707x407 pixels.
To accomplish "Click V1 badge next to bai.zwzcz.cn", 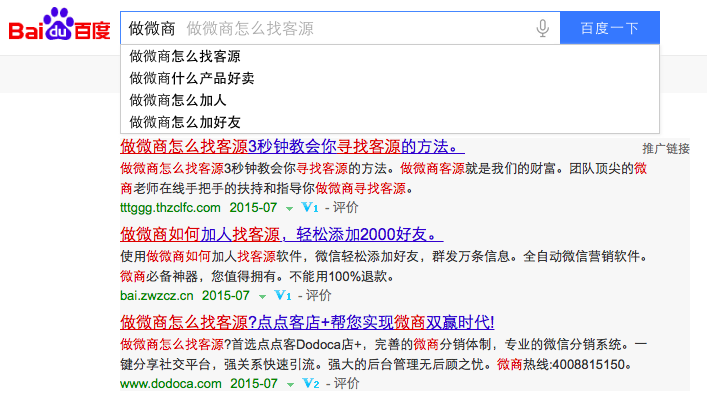I will pyautogui.click(x=282, y=296).
